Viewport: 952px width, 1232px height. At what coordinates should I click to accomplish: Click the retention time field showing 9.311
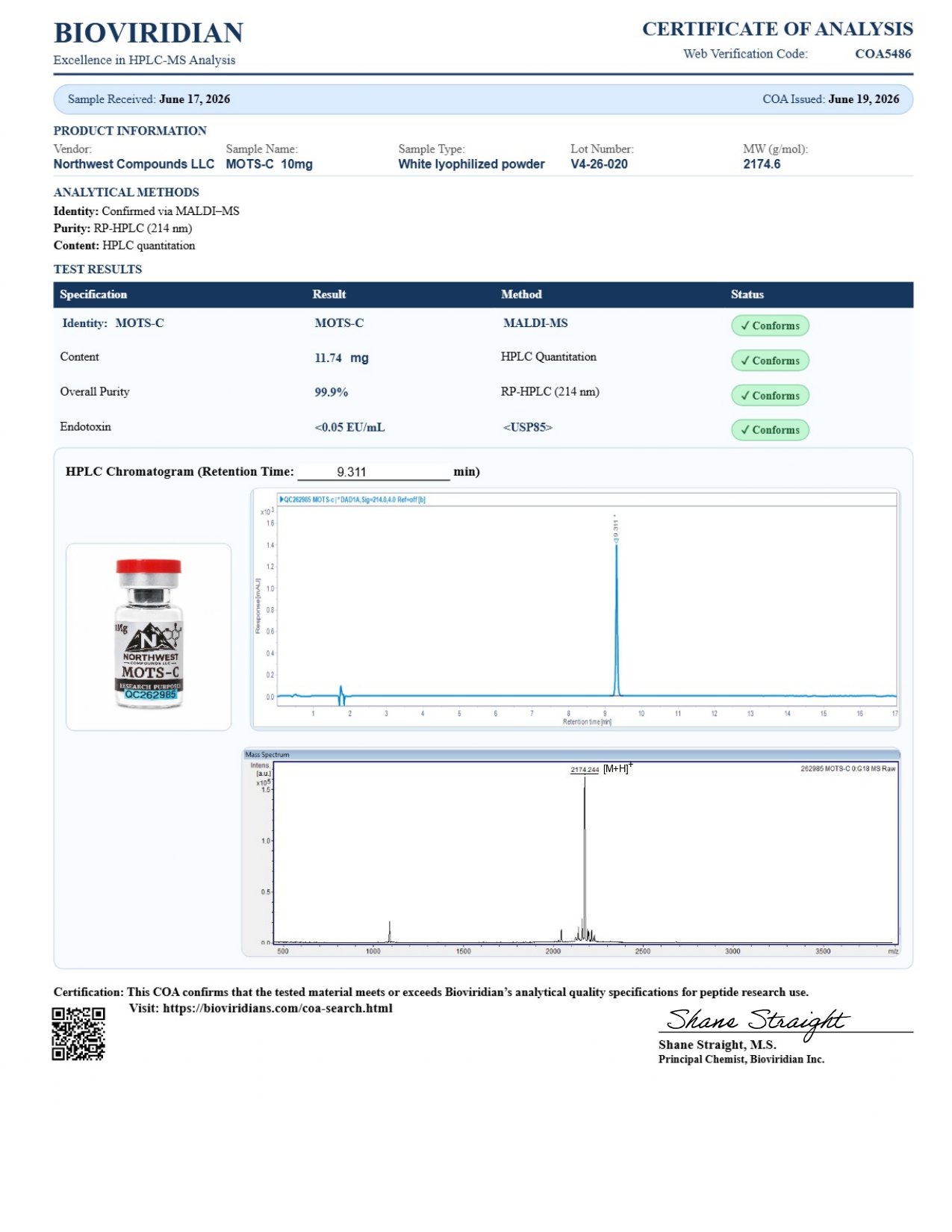pos(373,472)
